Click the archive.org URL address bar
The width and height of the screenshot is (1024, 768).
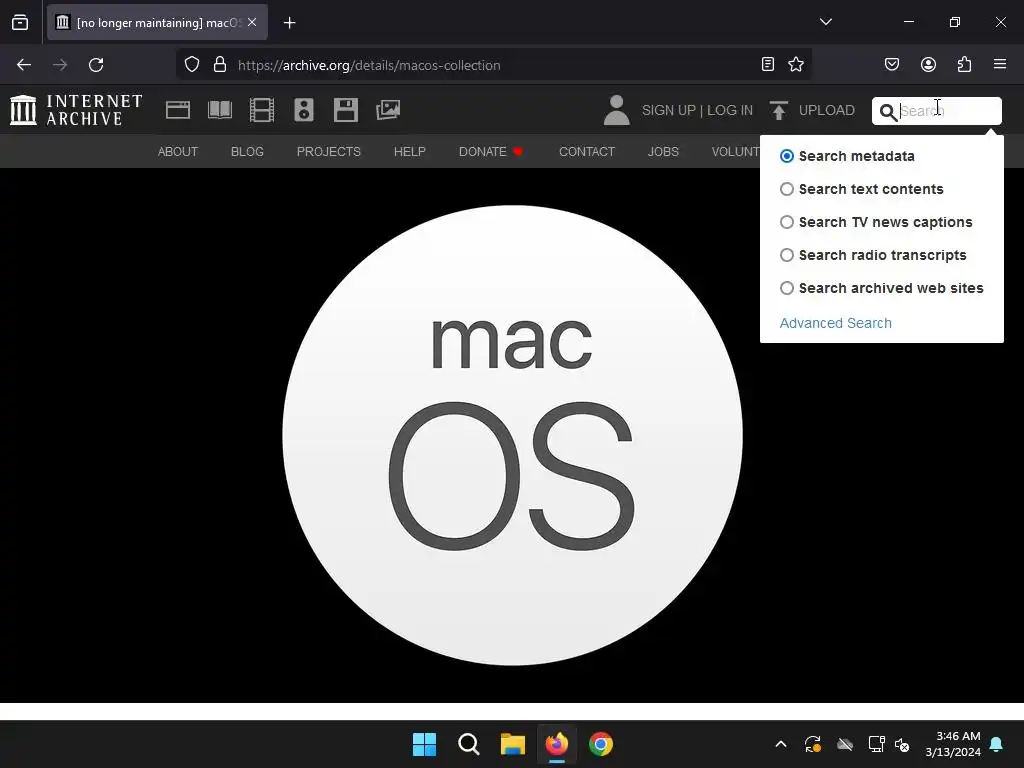point(496,65)
